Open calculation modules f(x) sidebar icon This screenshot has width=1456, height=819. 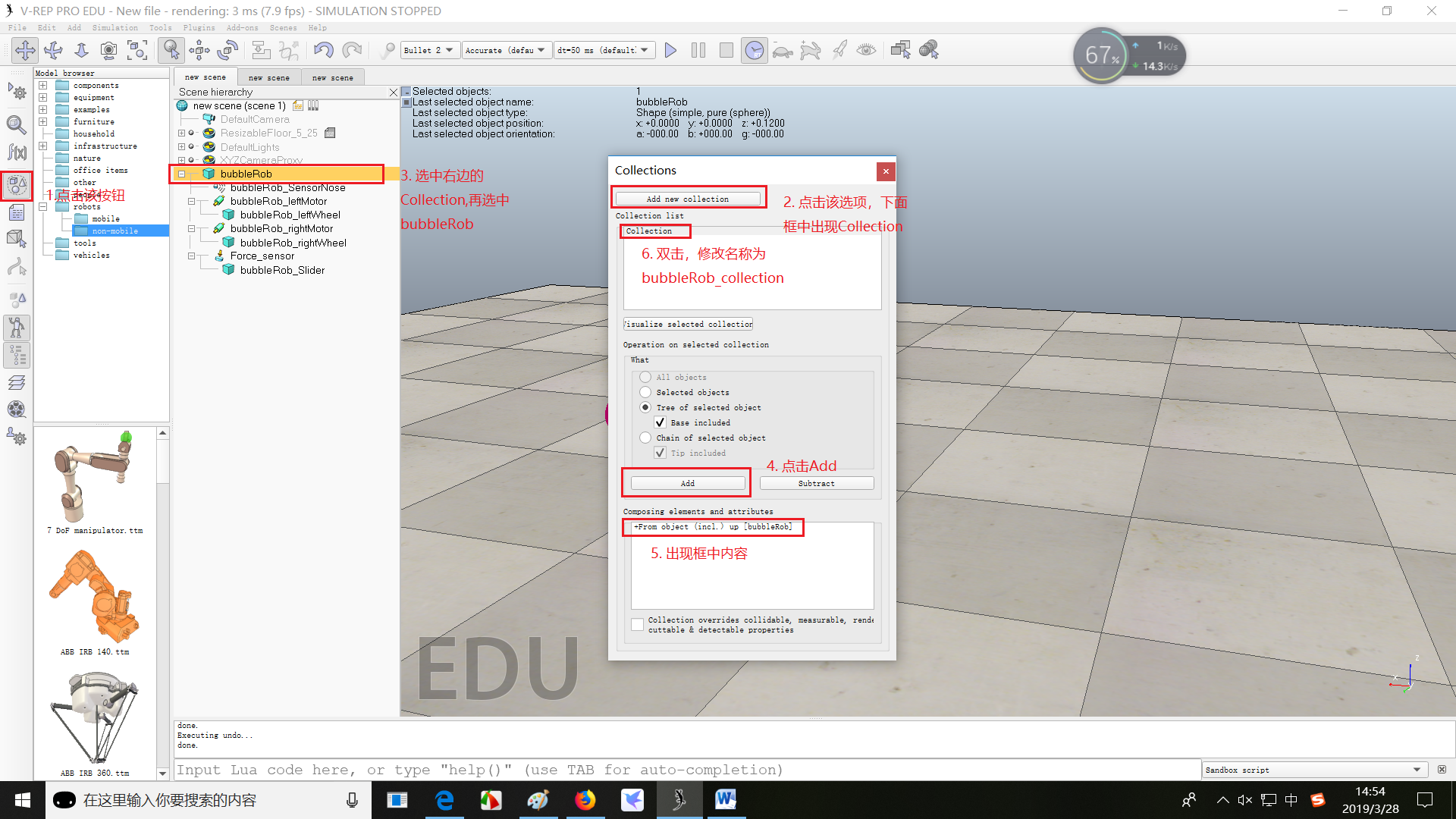17,152
